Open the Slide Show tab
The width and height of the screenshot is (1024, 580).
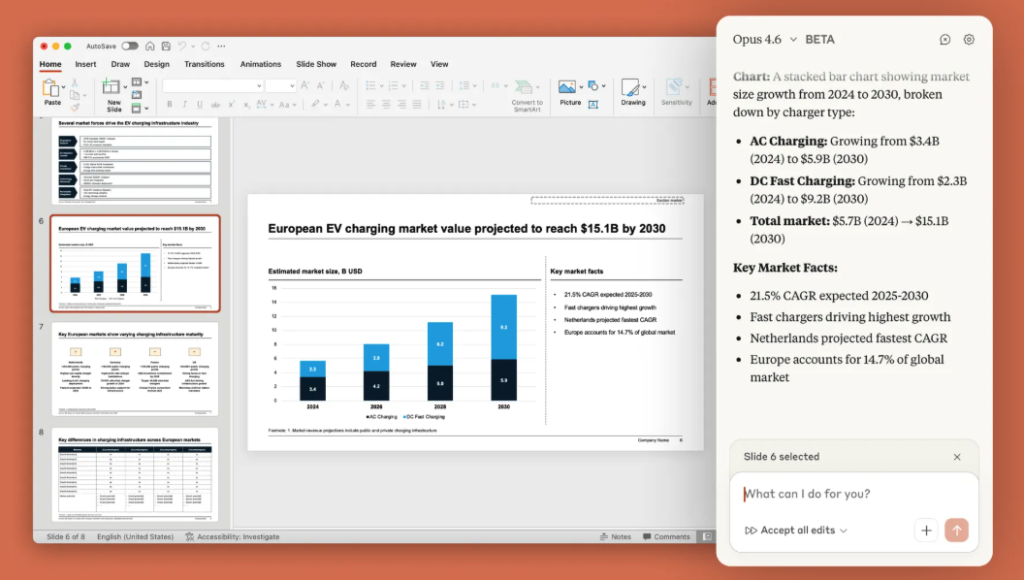(316, 64)
